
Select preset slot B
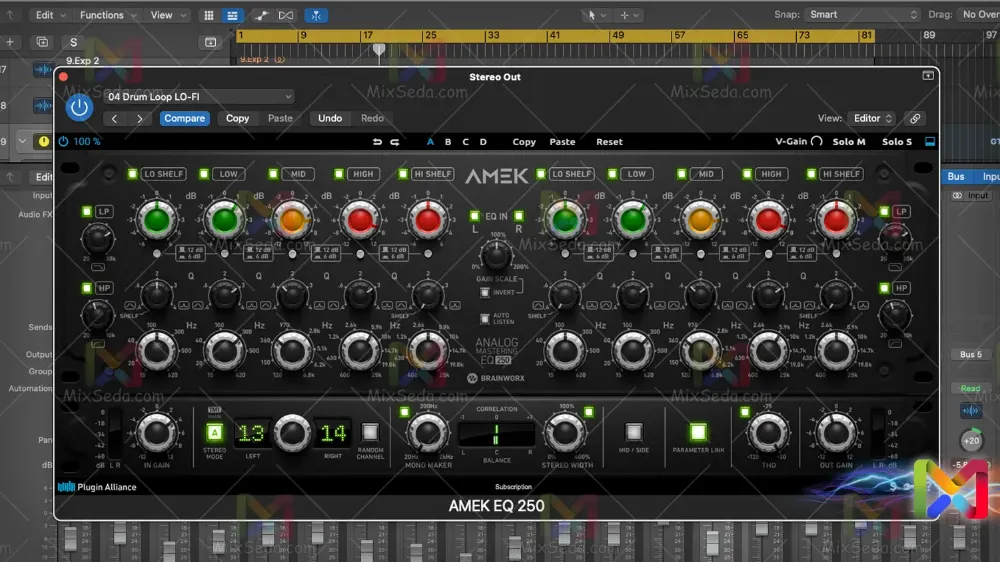tap(448, 142)
